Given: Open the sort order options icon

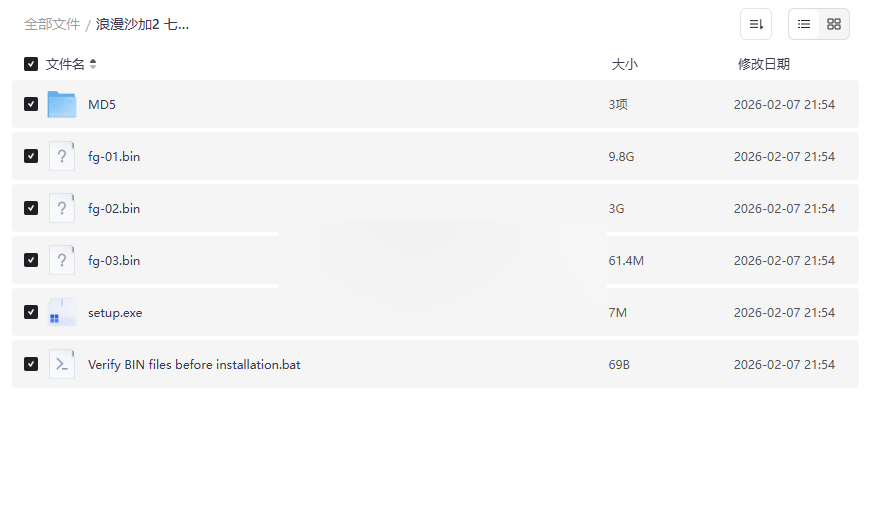Looking at the screenshot, I should [x=756, y=24].
